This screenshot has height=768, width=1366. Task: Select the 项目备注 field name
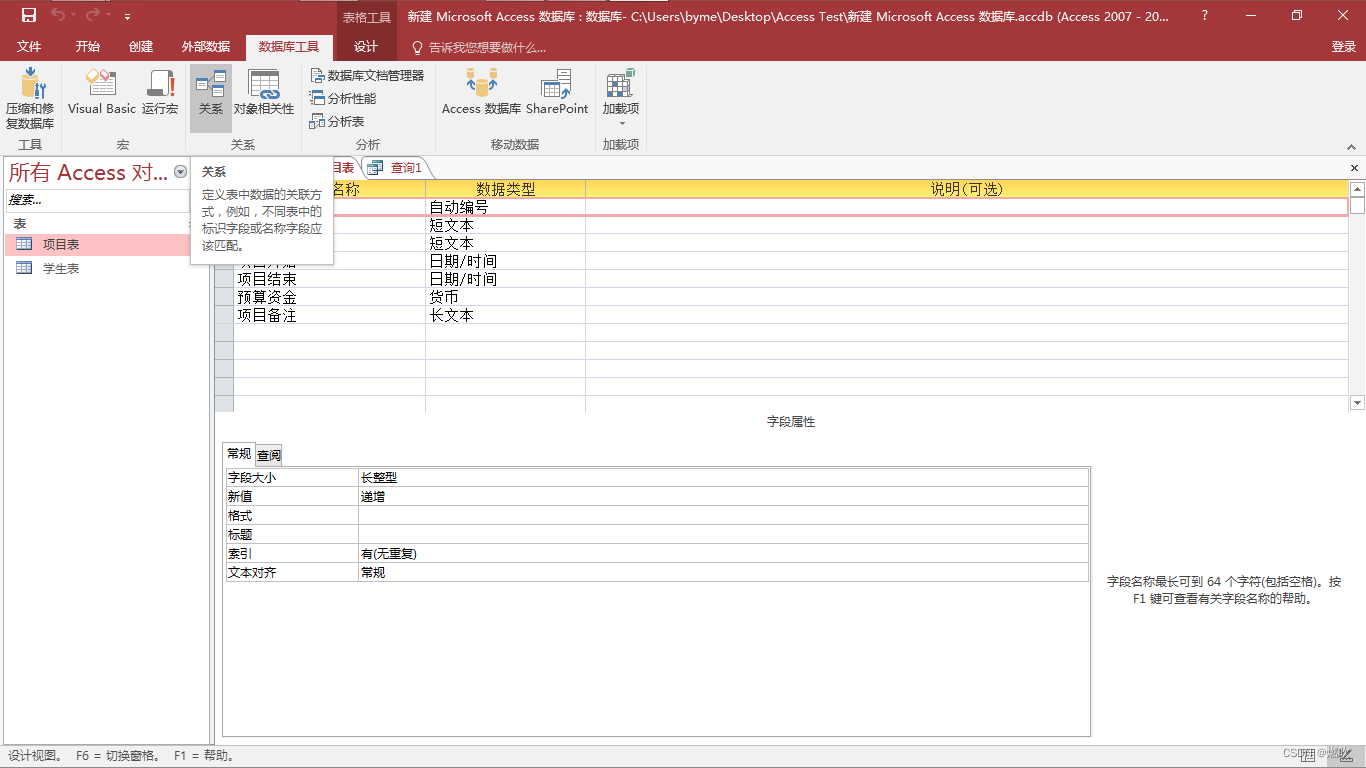click(x=329, y=315)
